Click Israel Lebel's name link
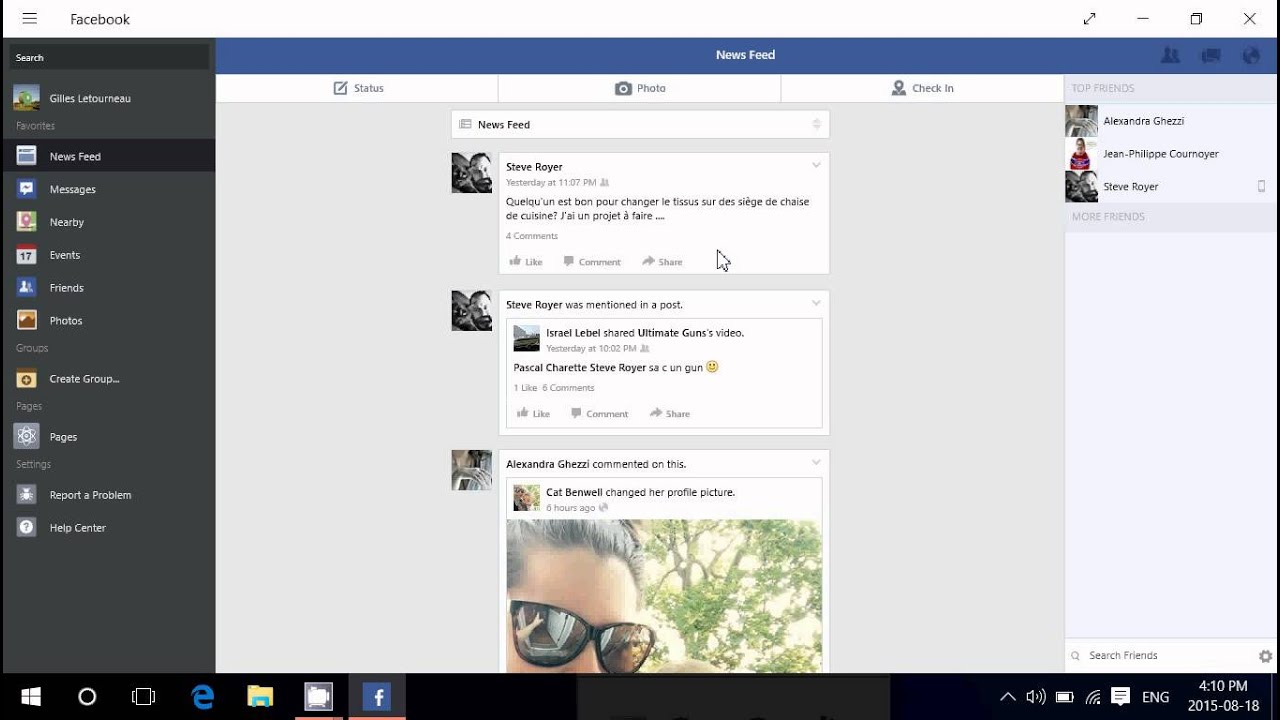 573,333
